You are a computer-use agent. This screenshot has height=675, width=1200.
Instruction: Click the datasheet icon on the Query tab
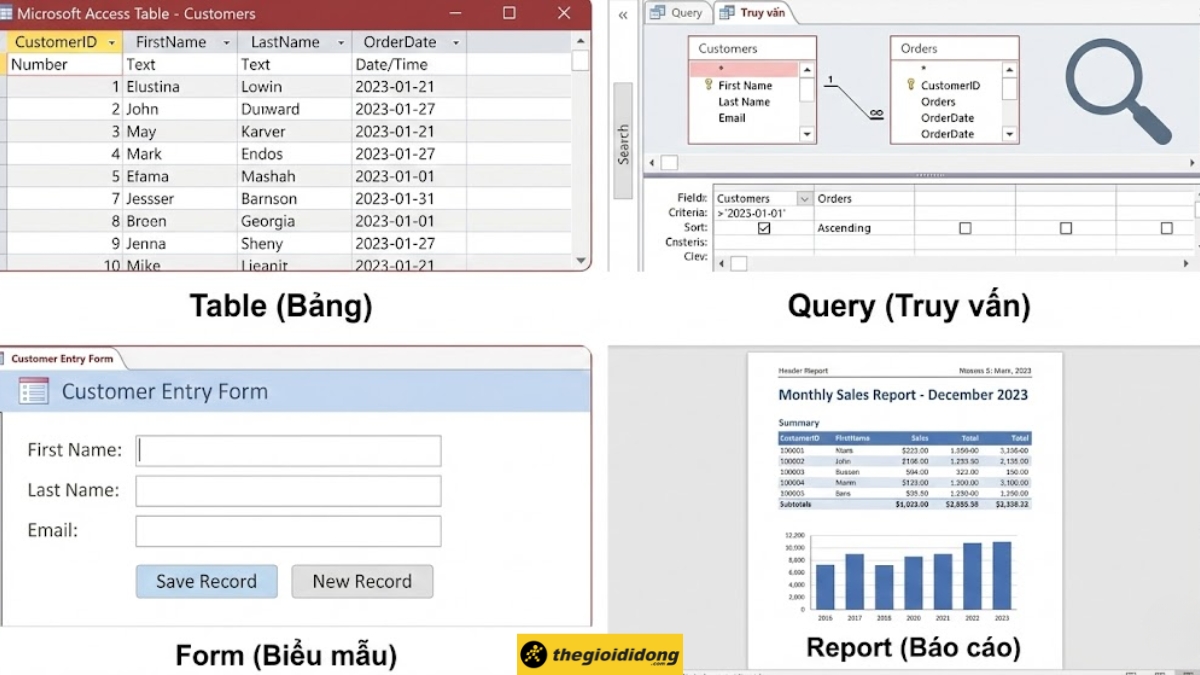point(656,13)
